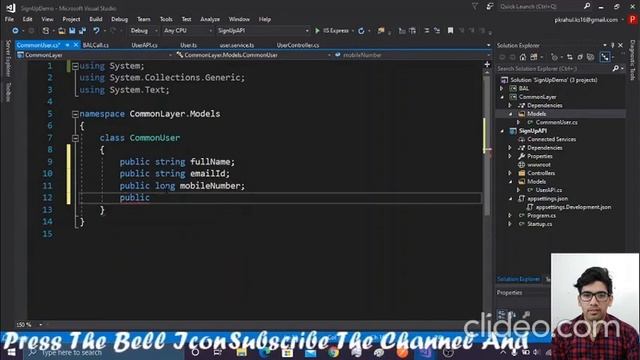Switch to the UserController.cs tab
This screenshot has height=360, width=640.
pos(298,45)
